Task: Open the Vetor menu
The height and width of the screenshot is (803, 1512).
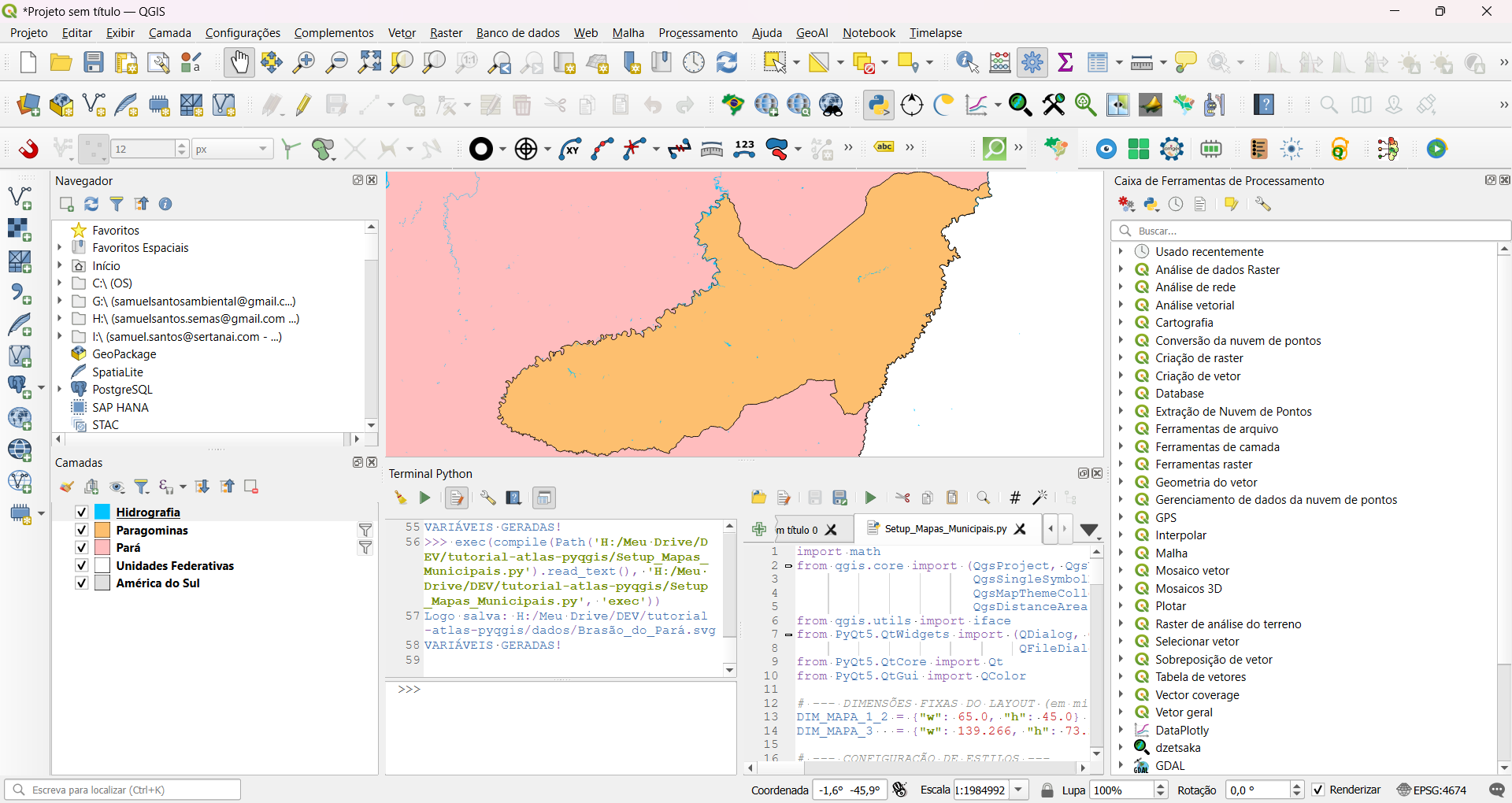Action: pyautogui.click(x=401, y=32)
